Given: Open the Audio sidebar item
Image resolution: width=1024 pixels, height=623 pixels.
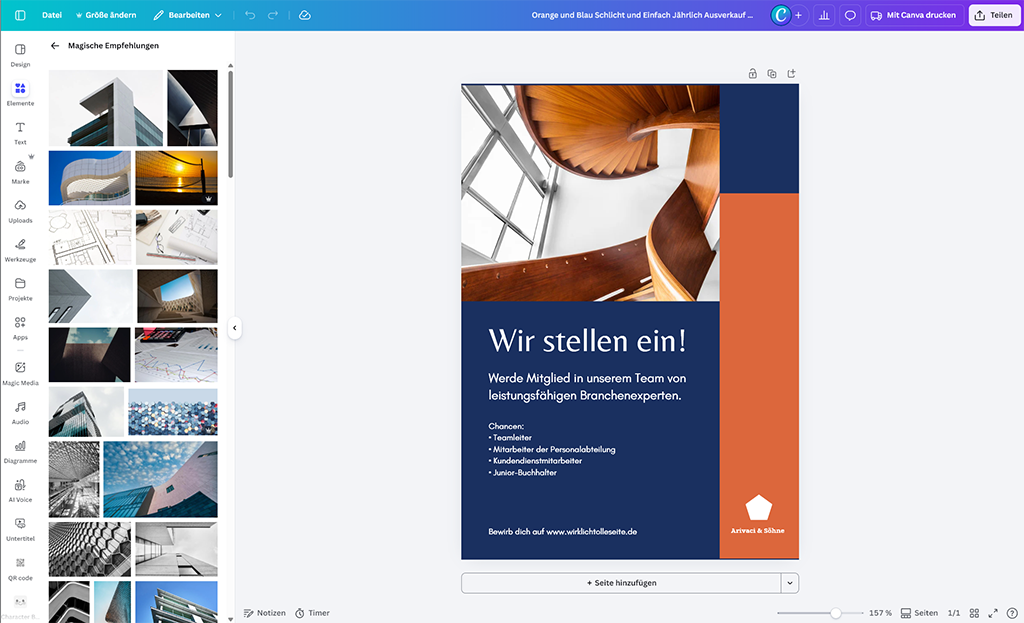Looking at the screenshot, I should tap(20, 413).
